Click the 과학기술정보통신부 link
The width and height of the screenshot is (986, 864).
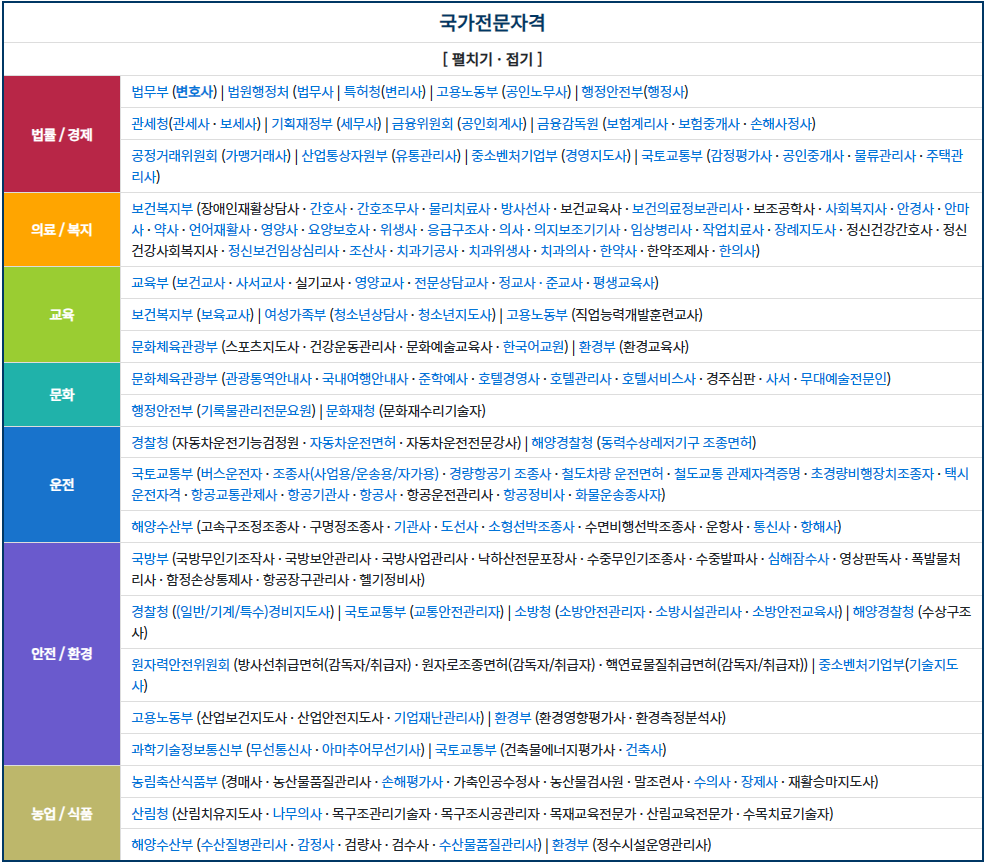click(x=187, y=750)
